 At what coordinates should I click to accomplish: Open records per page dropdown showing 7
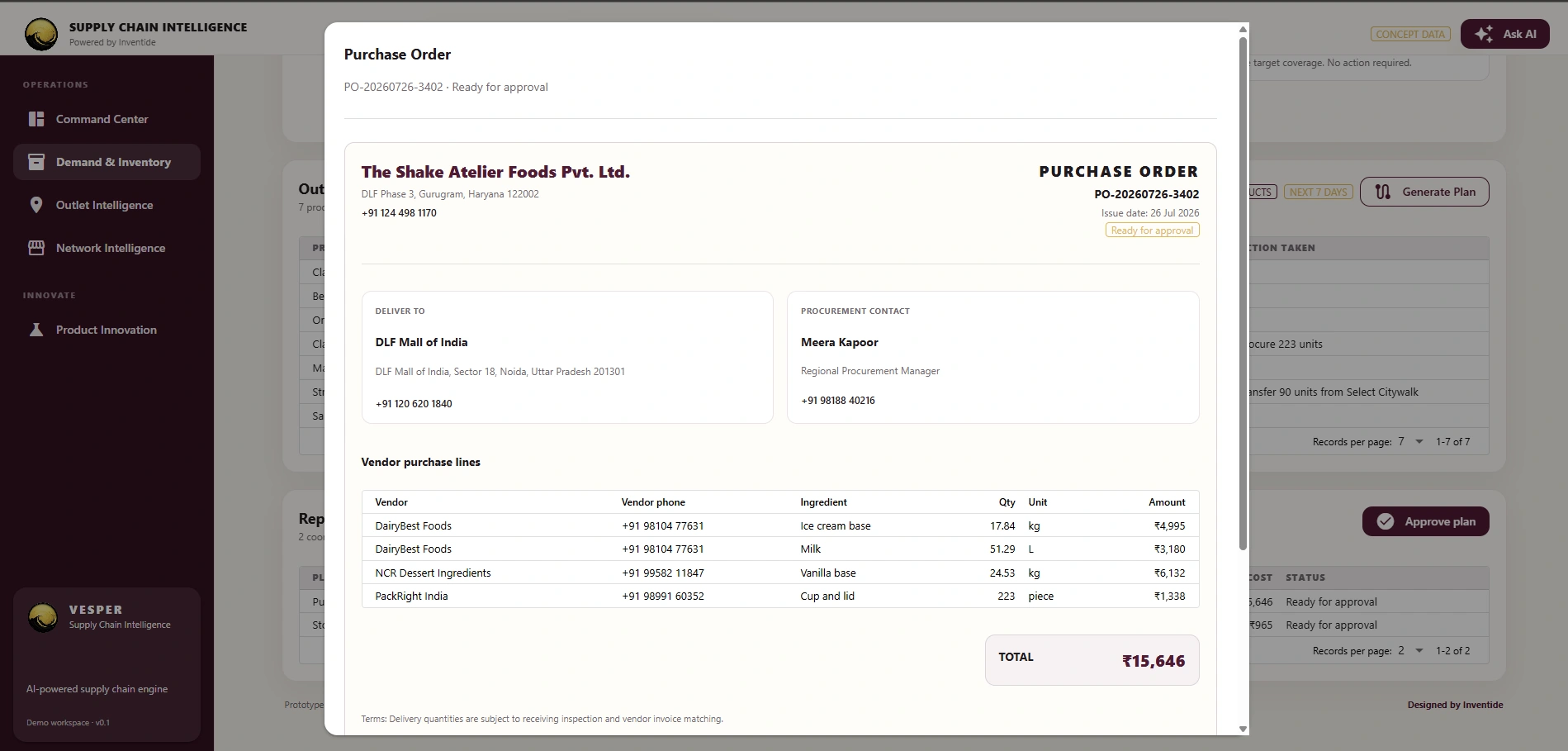tap(1411, 441)
